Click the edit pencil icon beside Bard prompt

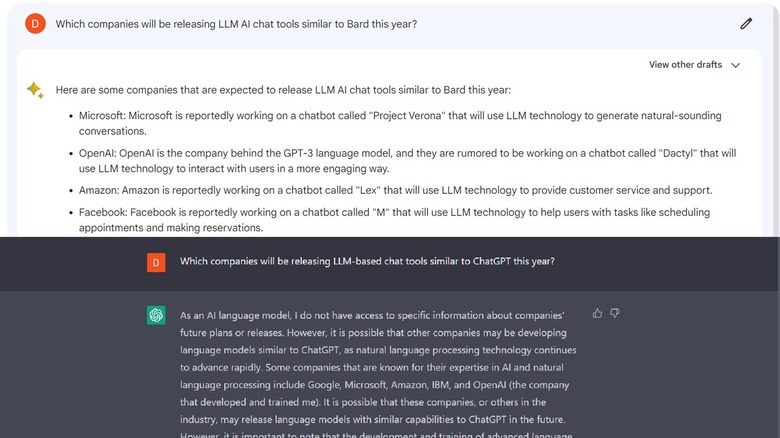pyautogui.click(x=746, y=24)
